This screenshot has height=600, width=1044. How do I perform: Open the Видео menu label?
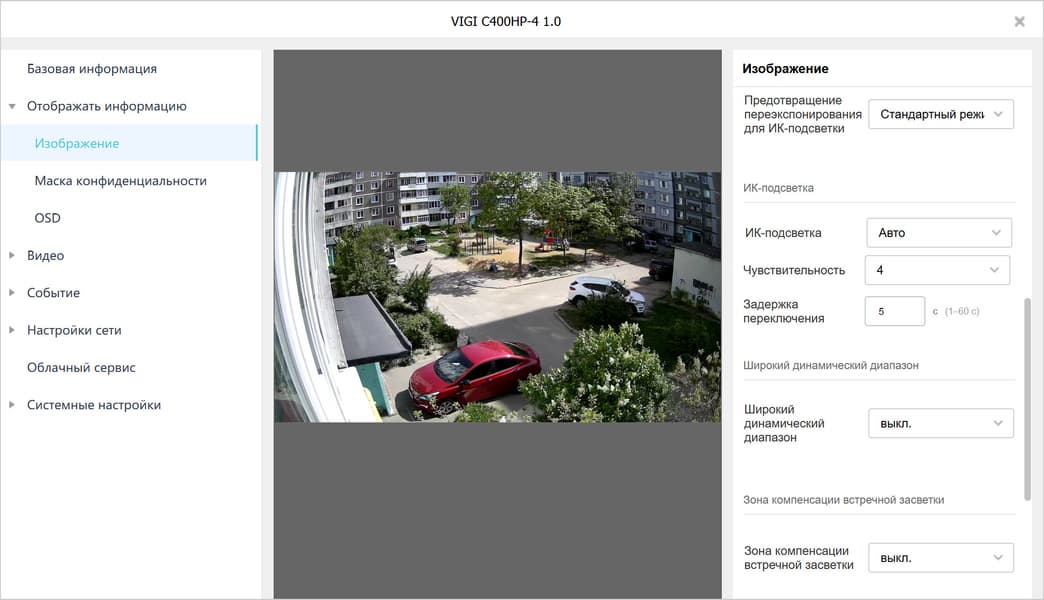(x=45, y=255)
